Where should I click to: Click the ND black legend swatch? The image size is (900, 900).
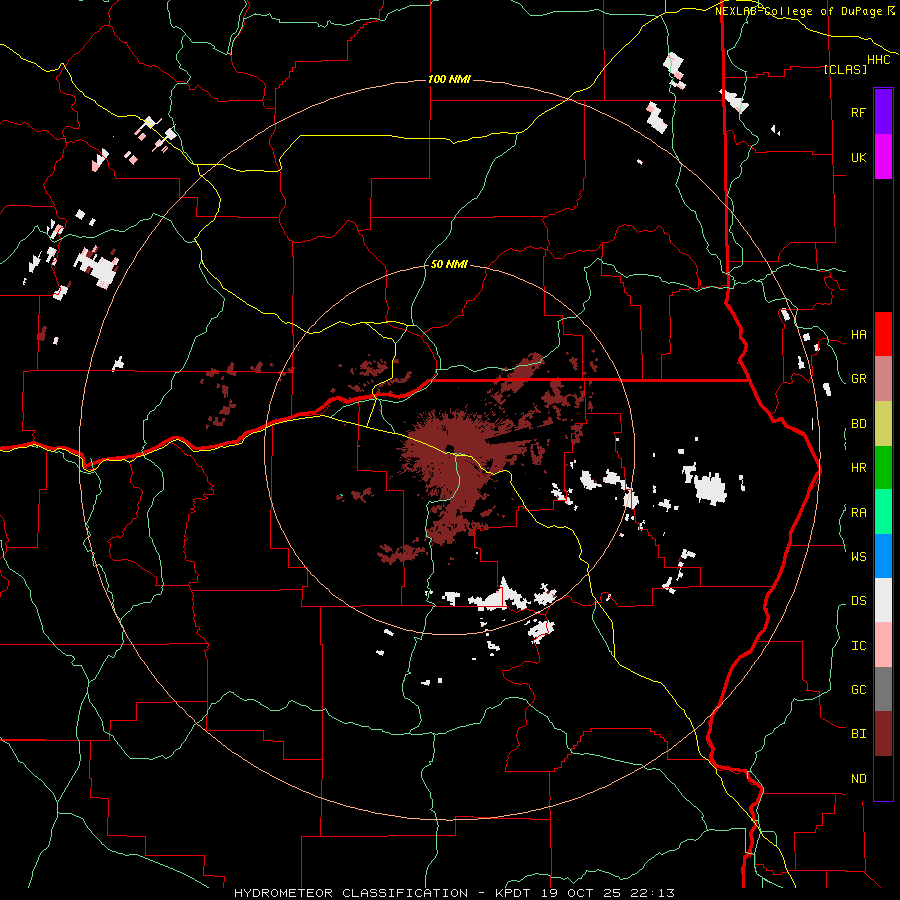[883, 778]
